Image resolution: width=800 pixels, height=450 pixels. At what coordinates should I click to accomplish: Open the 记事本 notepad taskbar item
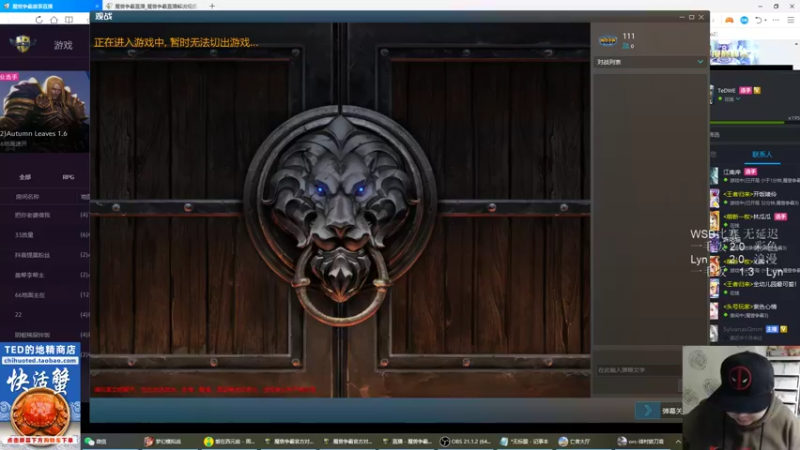coord(524,441)
